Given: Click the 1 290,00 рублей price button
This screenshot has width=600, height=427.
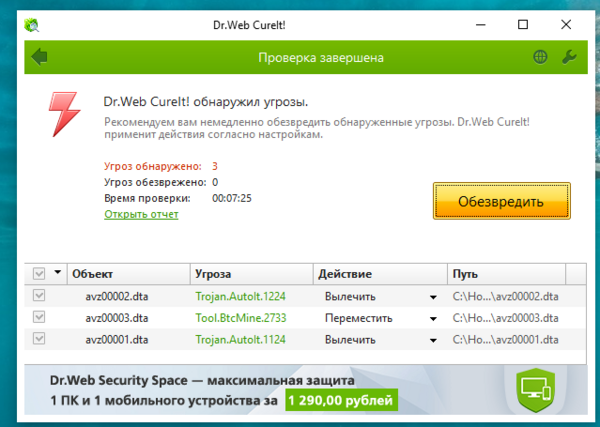Looking at the screenshot, I should coord(341,400).
